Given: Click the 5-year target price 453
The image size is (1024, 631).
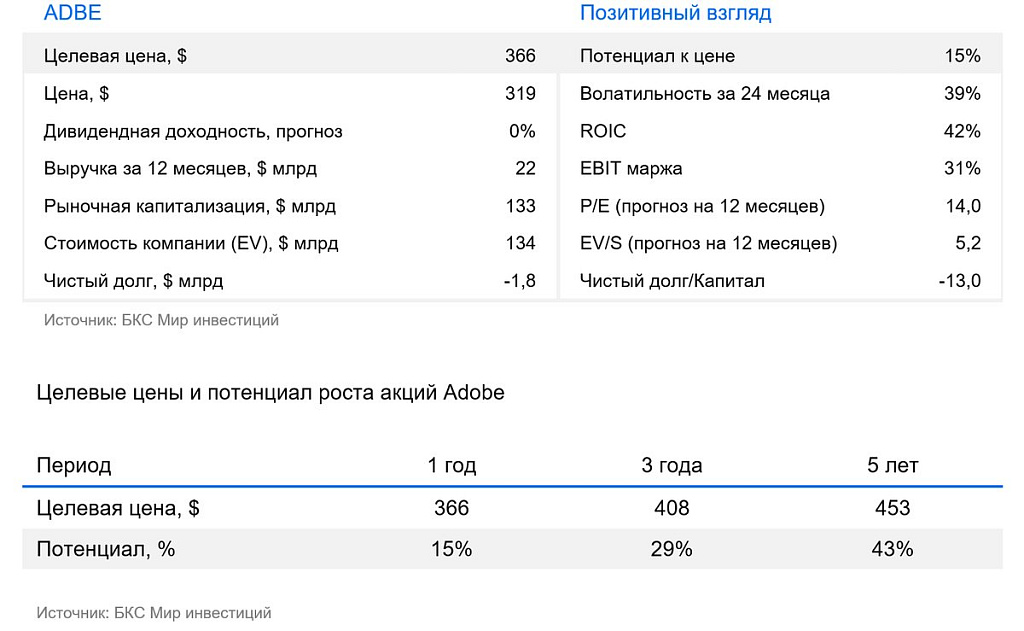Looking at the screenshot, I should [x=892, y=508].
